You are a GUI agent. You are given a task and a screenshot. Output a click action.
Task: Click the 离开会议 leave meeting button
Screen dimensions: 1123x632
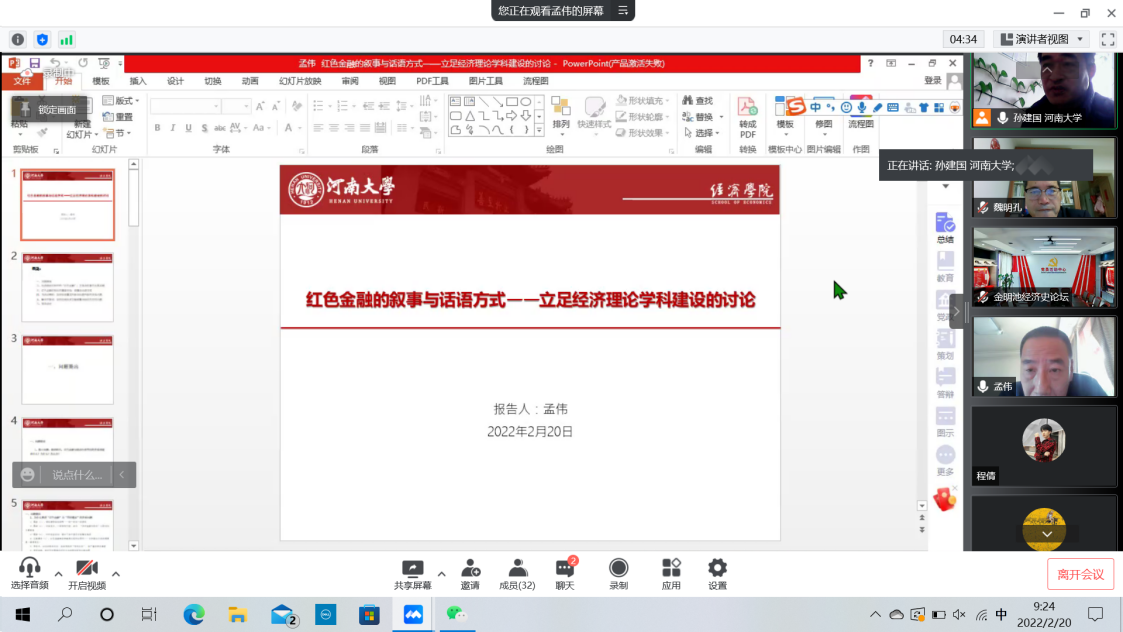coord(1080,574)
